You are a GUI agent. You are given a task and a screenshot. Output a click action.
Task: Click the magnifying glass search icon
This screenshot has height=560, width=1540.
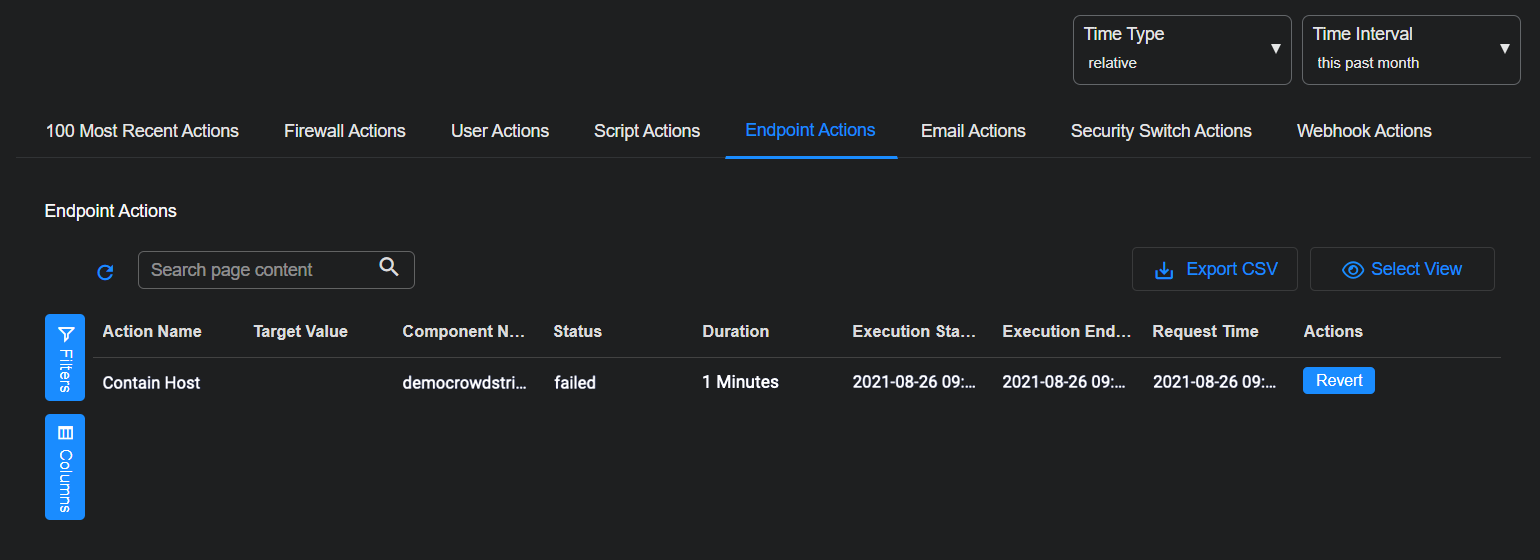[x=389, y=267]
